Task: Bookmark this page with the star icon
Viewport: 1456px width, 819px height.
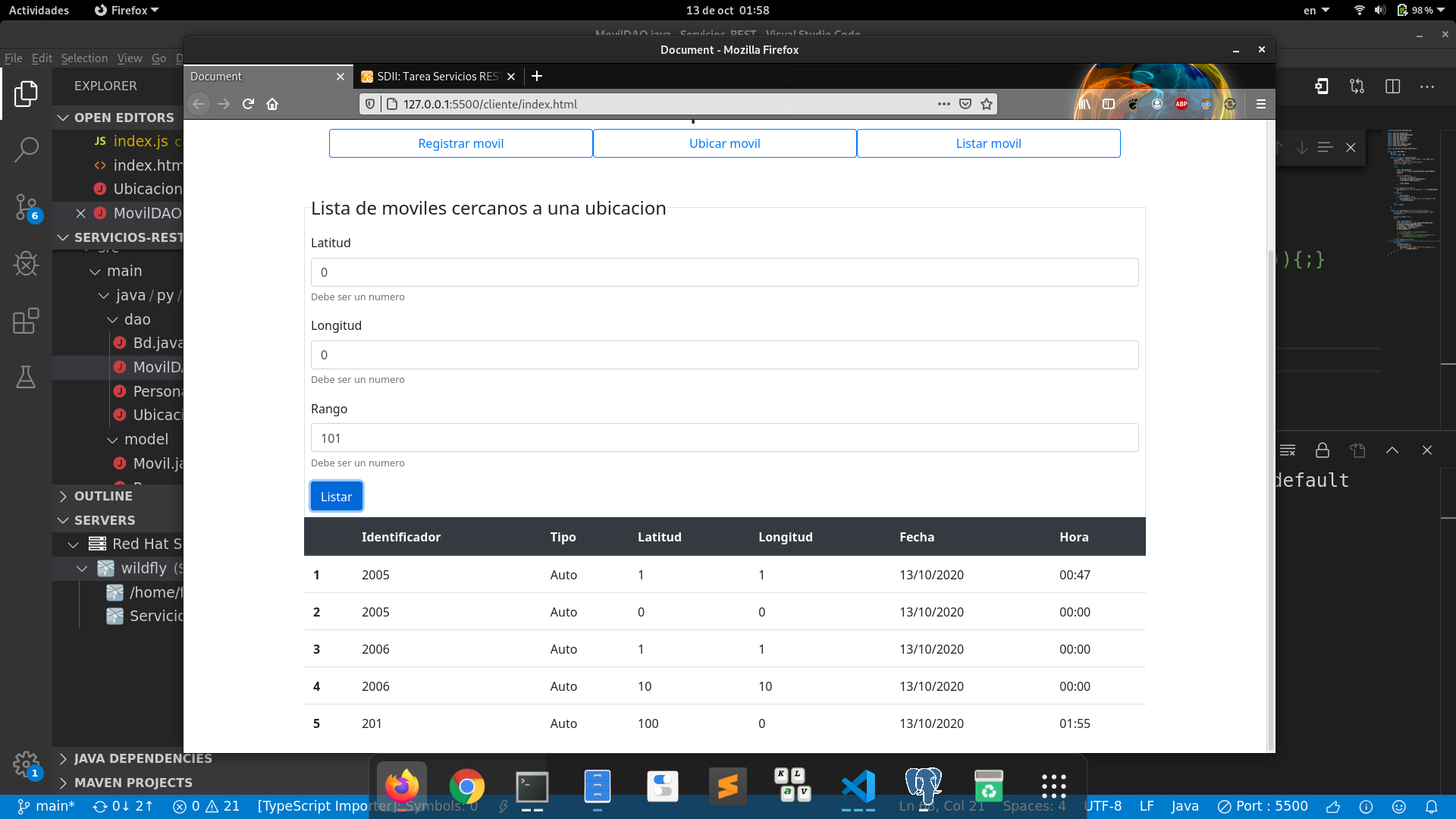Action: click(987, 104)
